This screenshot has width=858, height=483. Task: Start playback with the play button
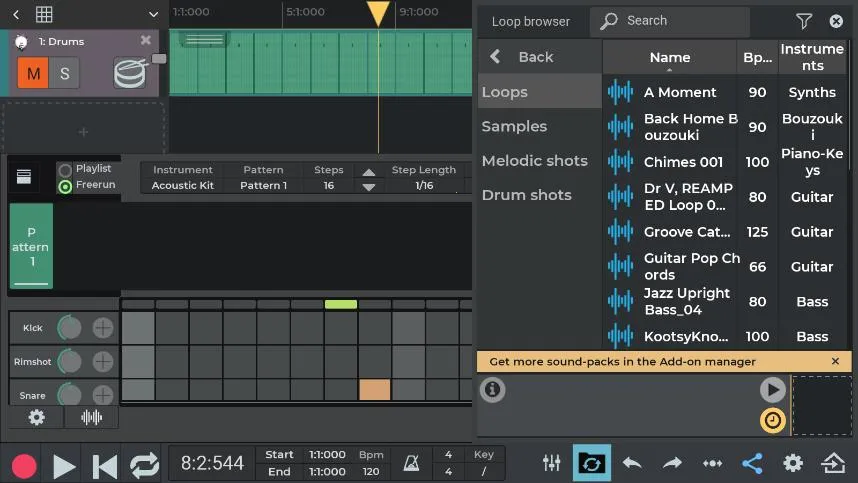(x=64, y=465)
